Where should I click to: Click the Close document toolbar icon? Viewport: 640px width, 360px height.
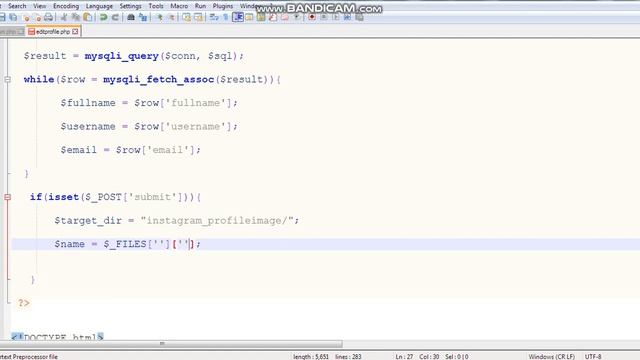(x=26, y=17)
